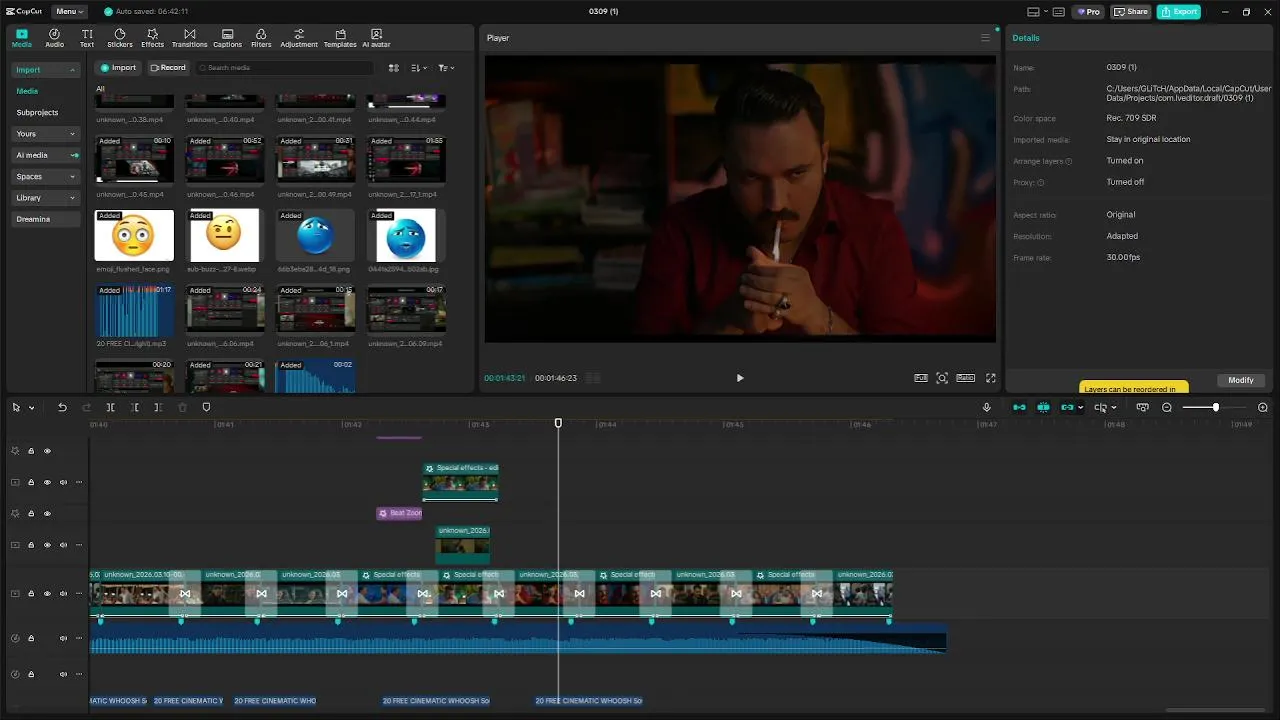Click the Search media field
Viewport: 1280px width, 720px height.
[x=284, y=68]
